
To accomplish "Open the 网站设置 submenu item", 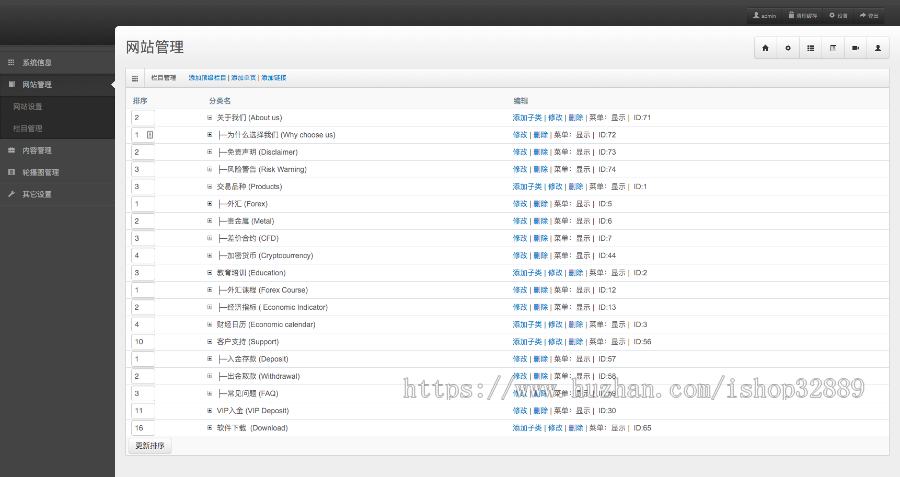I will [x=57, y=107].
